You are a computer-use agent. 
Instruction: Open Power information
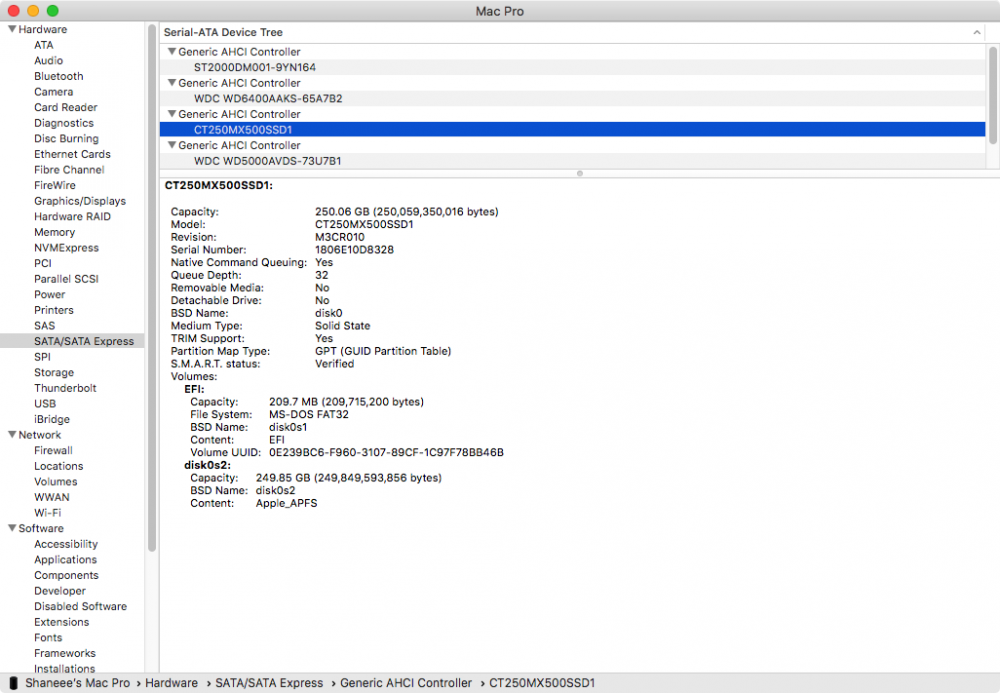coord(50,295)
